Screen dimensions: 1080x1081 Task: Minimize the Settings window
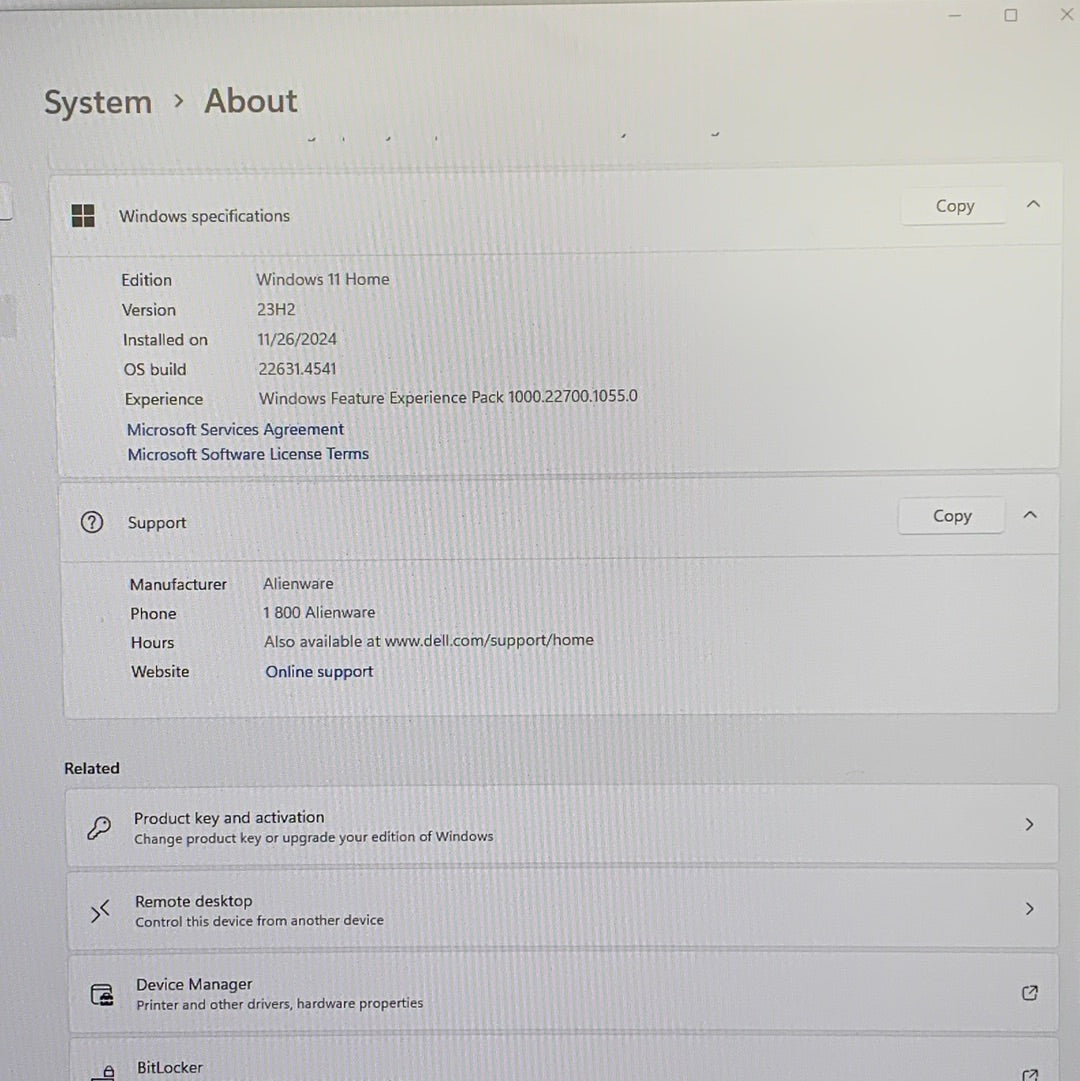point(955,15)
